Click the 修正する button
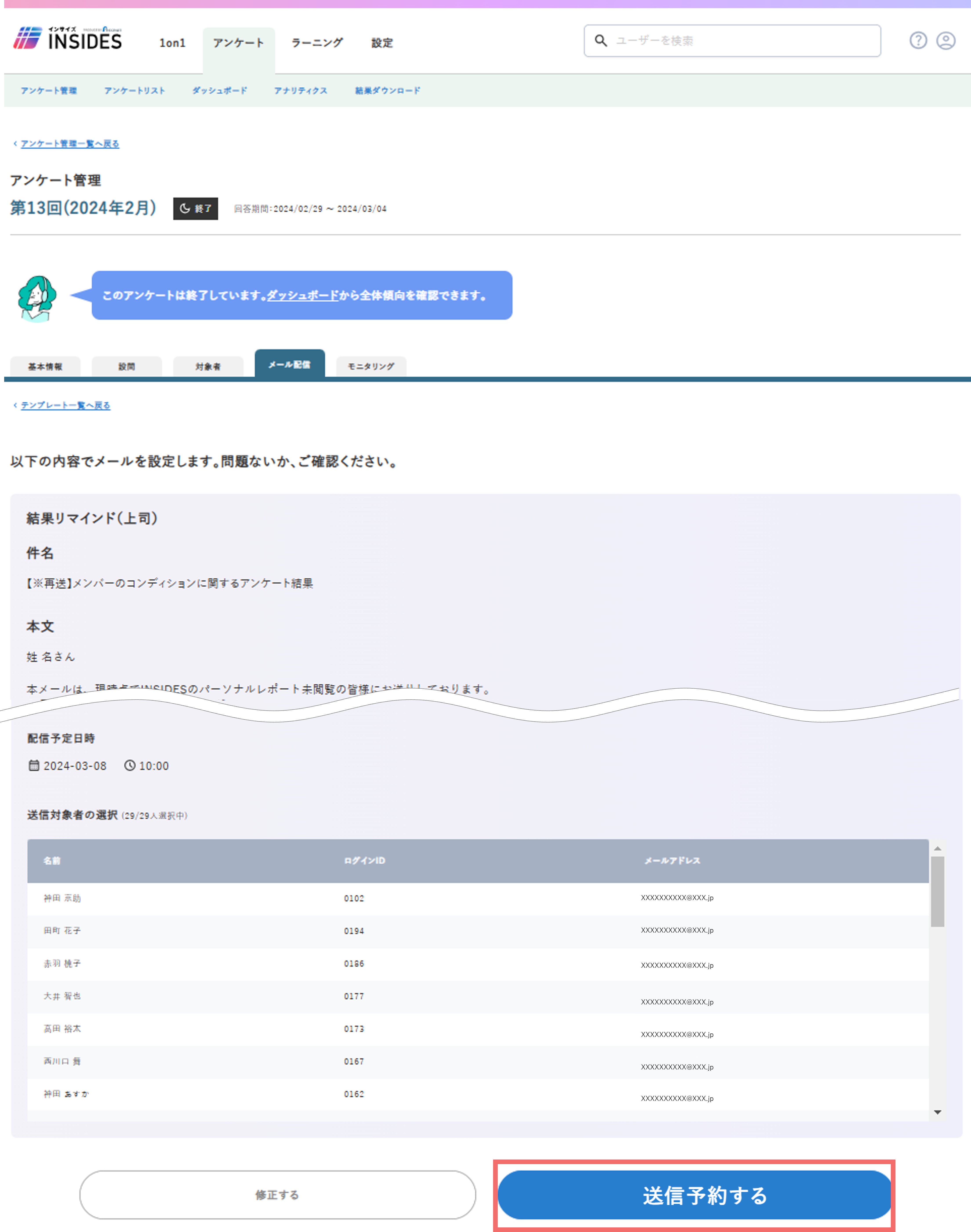 click(x=278, y=1194)
